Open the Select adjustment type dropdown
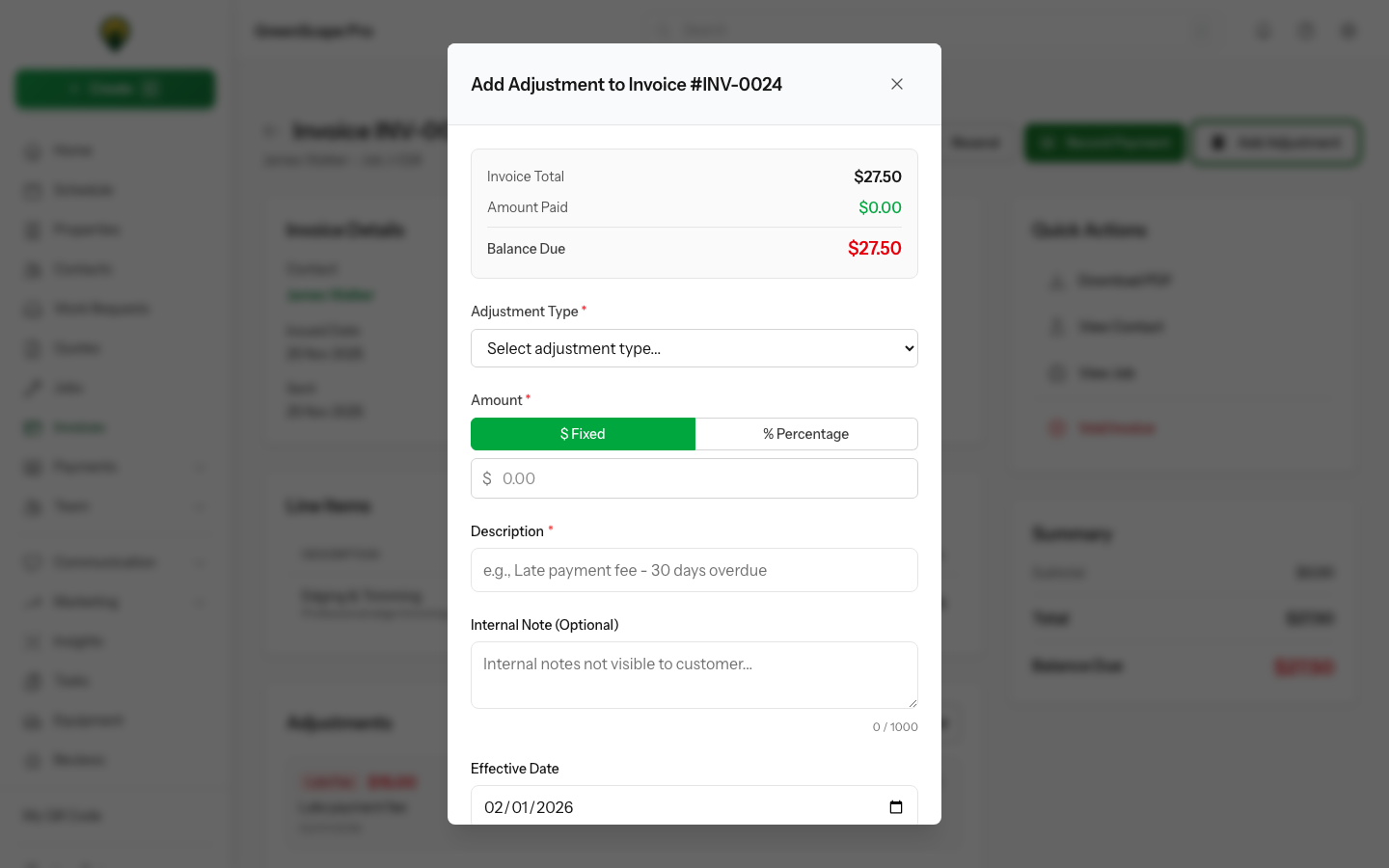The width and height of the screenshot is (1389, 868). tap(694, 348)
